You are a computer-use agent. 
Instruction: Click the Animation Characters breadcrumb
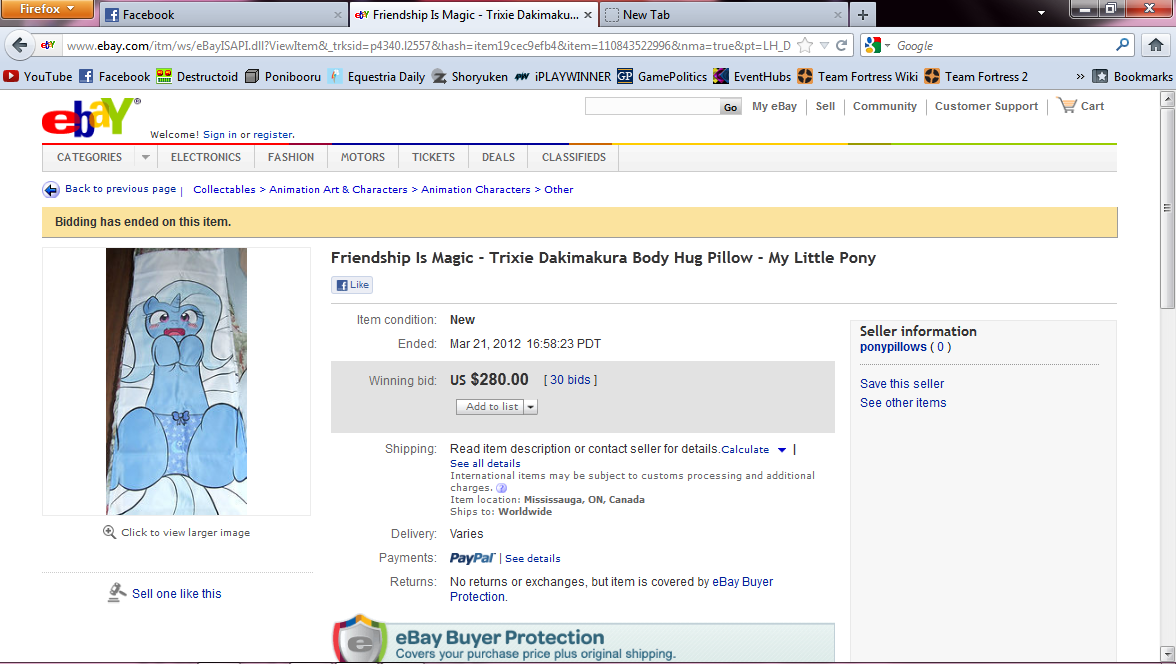(476, 190)
